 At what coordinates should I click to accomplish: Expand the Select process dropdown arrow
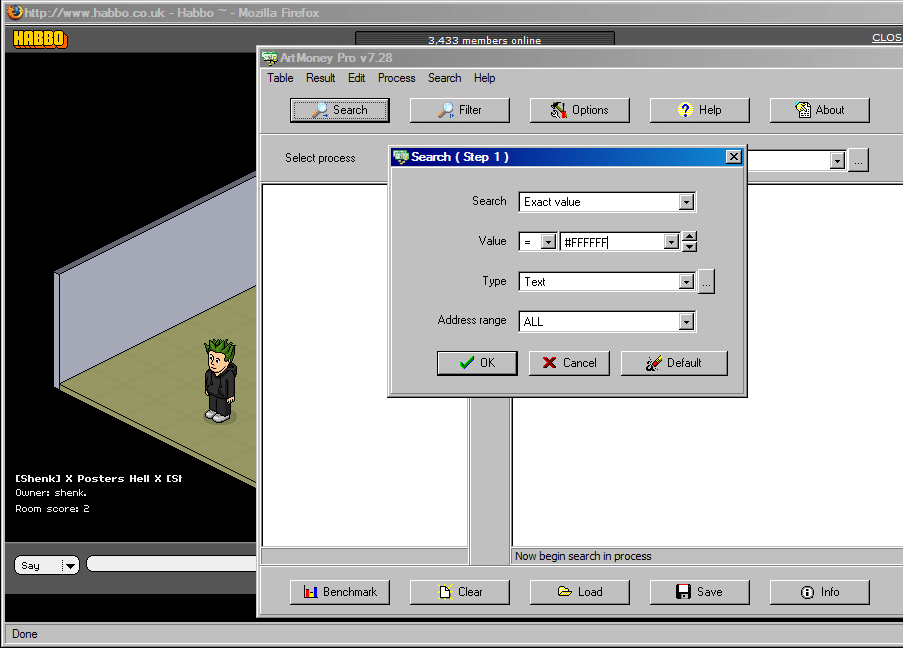pyautogui.click(x=837, y=161)
